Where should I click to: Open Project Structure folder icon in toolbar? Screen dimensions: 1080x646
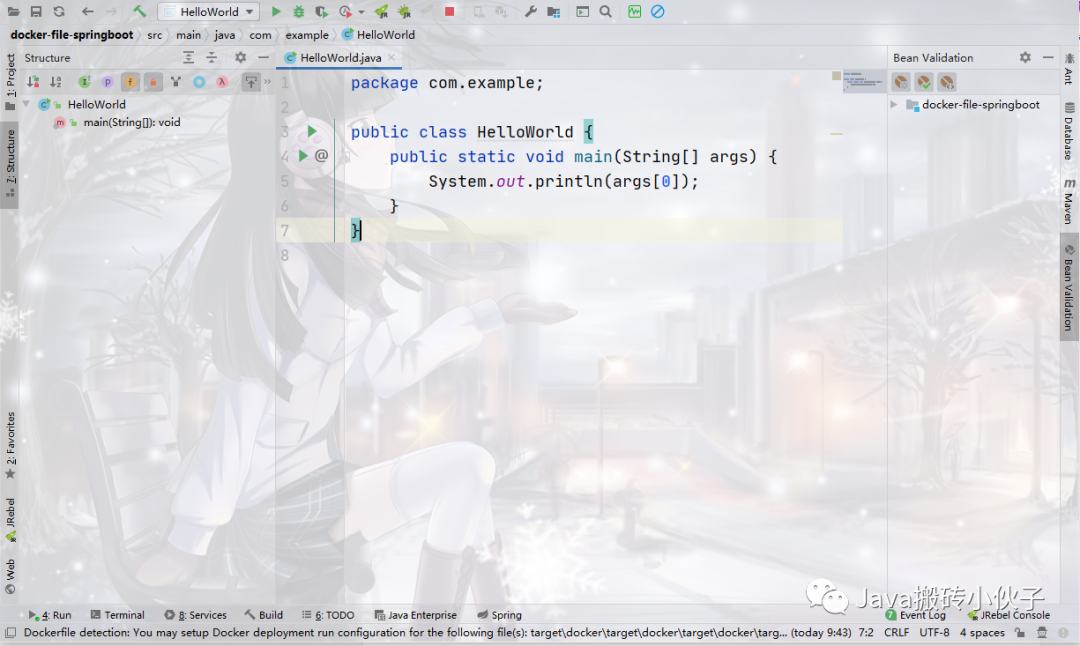point(553,12)
